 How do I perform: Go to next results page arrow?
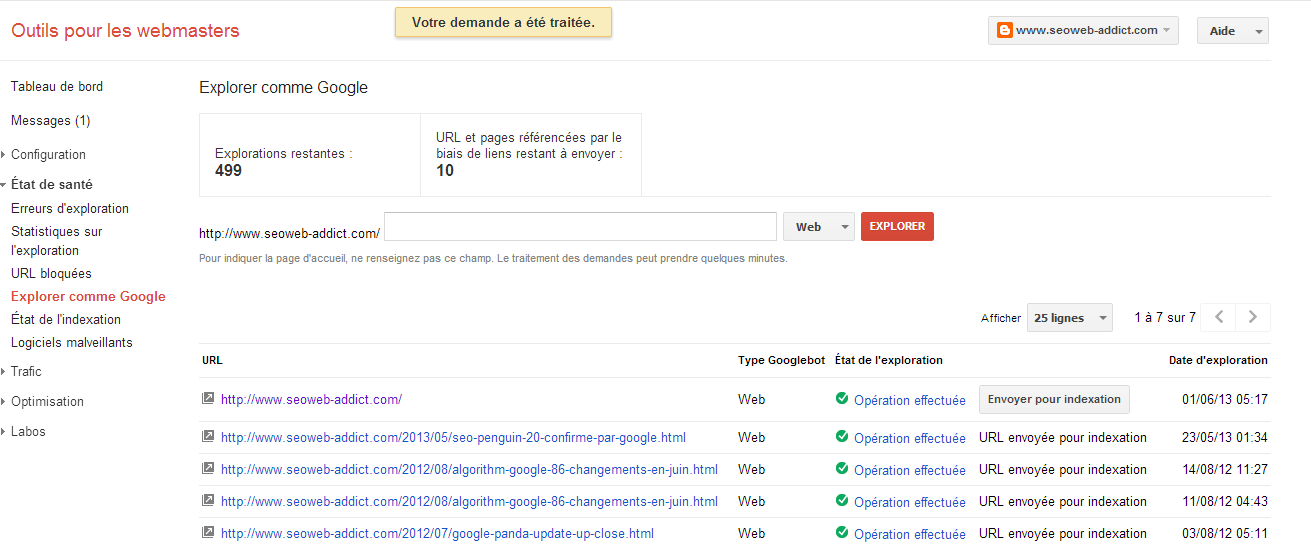click(1253, 317)
